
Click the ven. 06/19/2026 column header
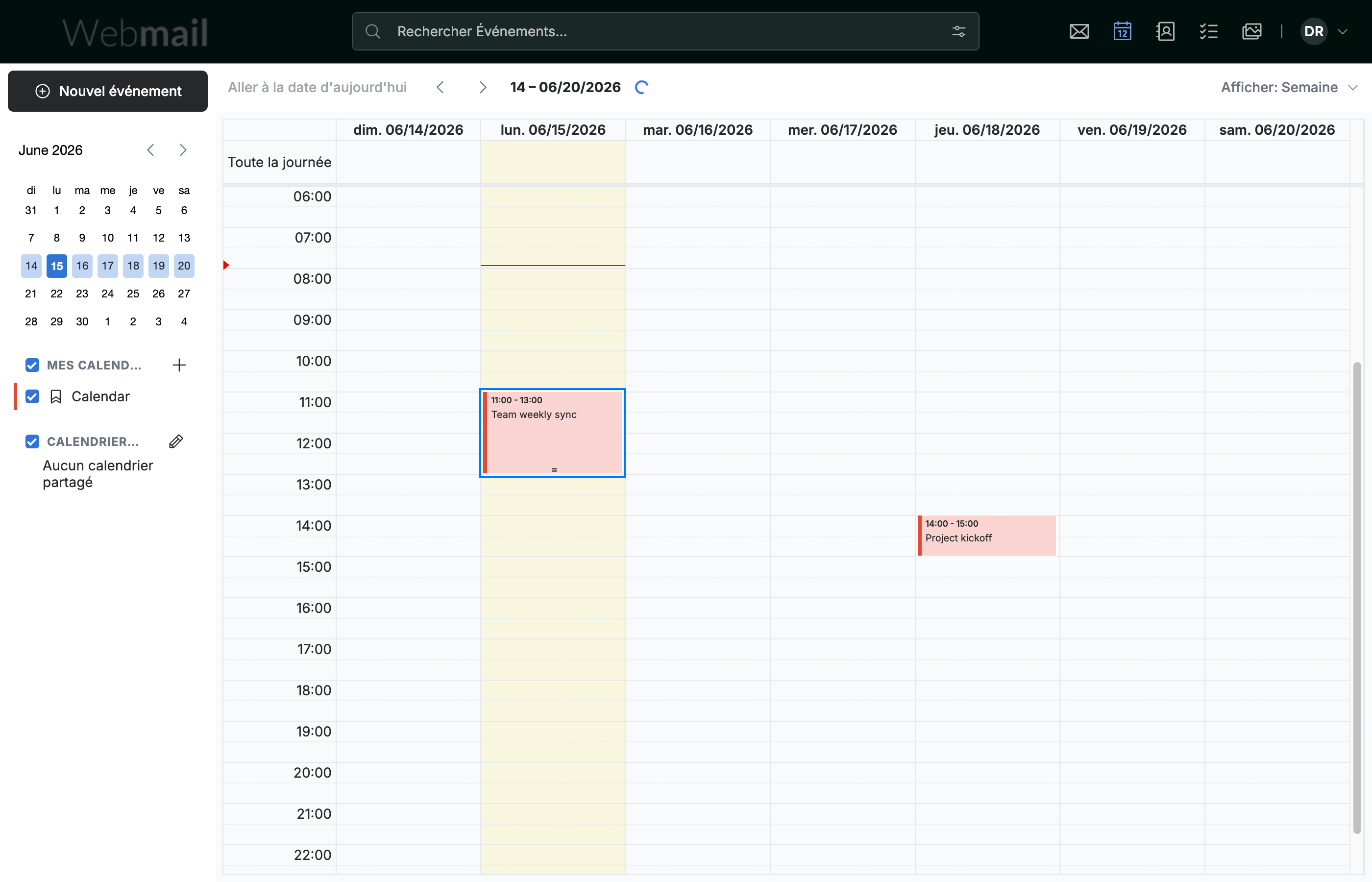tap(1132, 130)
